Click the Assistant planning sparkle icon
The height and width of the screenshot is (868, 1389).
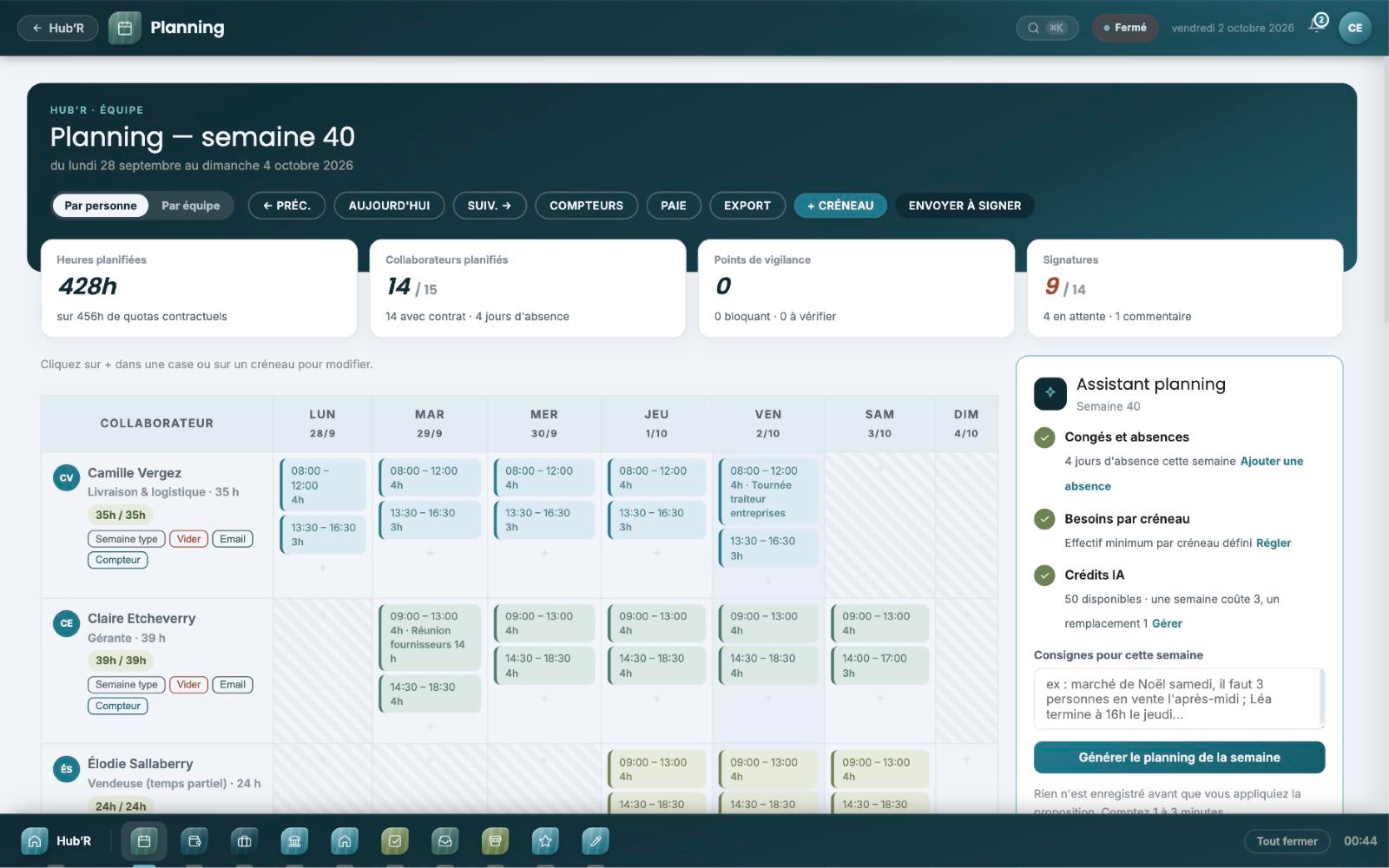point(1050,393)
